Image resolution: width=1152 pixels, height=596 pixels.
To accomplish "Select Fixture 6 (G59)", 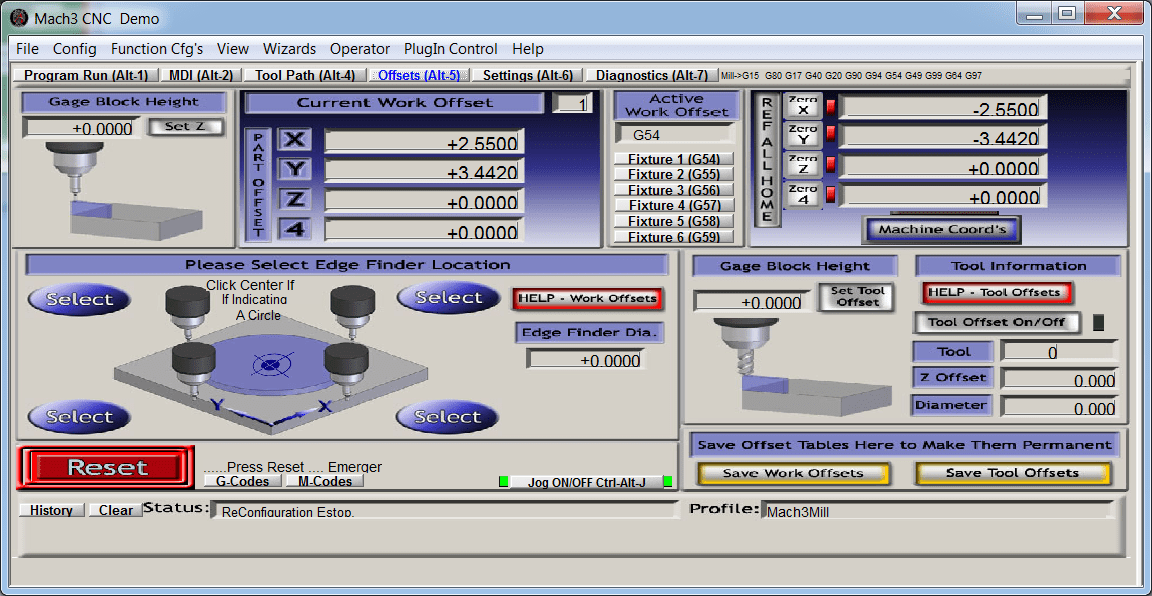I will click(x=674, y=237).
